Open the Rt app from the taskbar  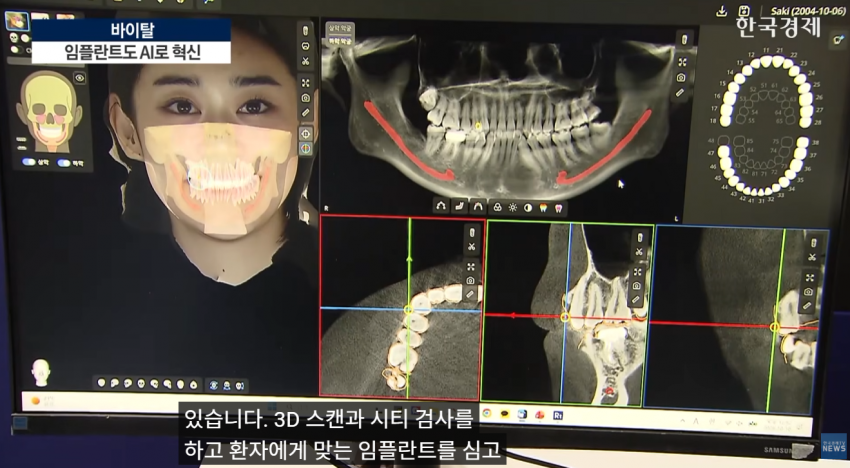(x=557, y=415)
